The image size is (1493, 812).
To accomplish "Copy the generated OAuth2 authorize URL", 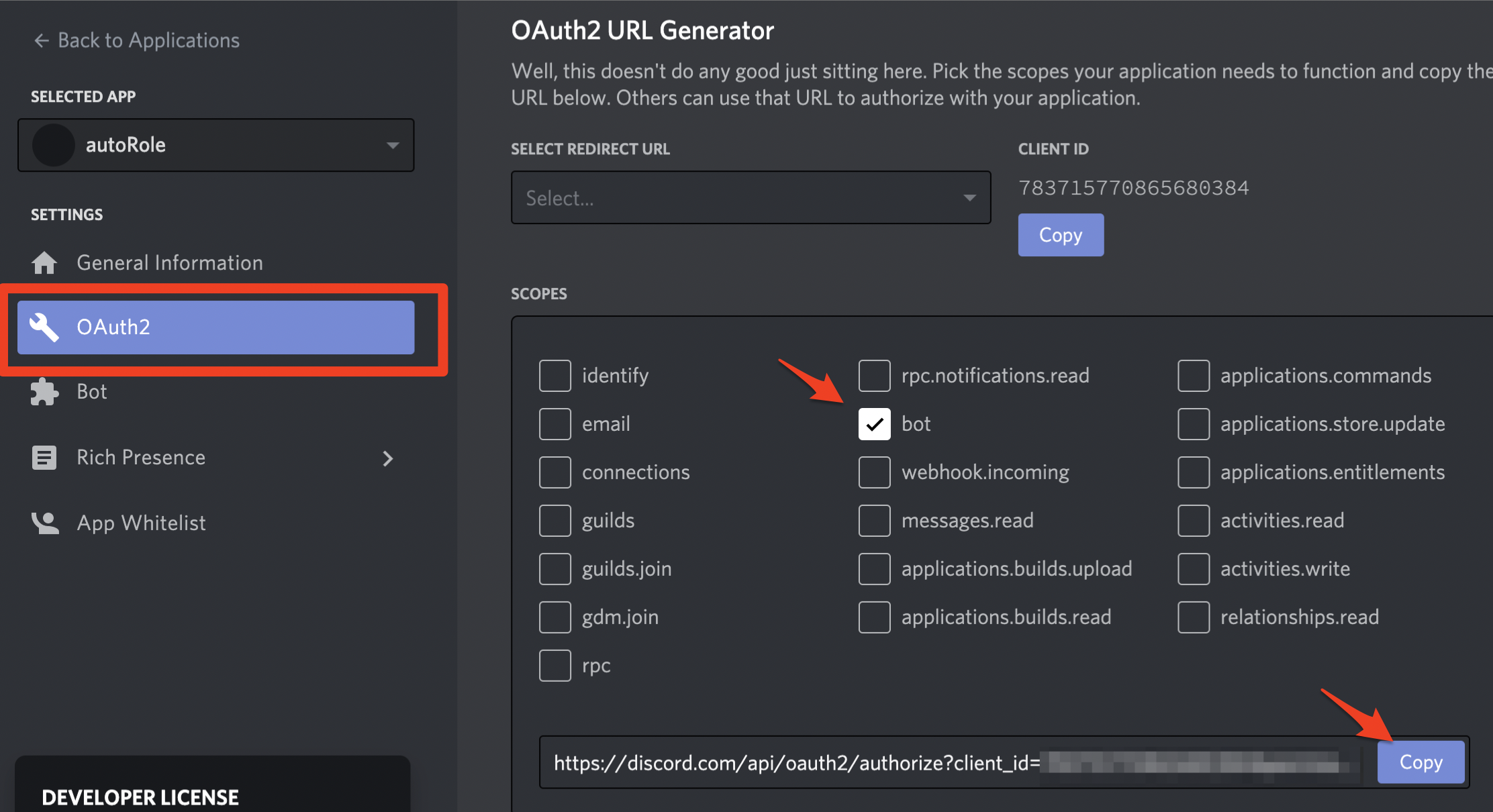I will [x=1420, y=762].
